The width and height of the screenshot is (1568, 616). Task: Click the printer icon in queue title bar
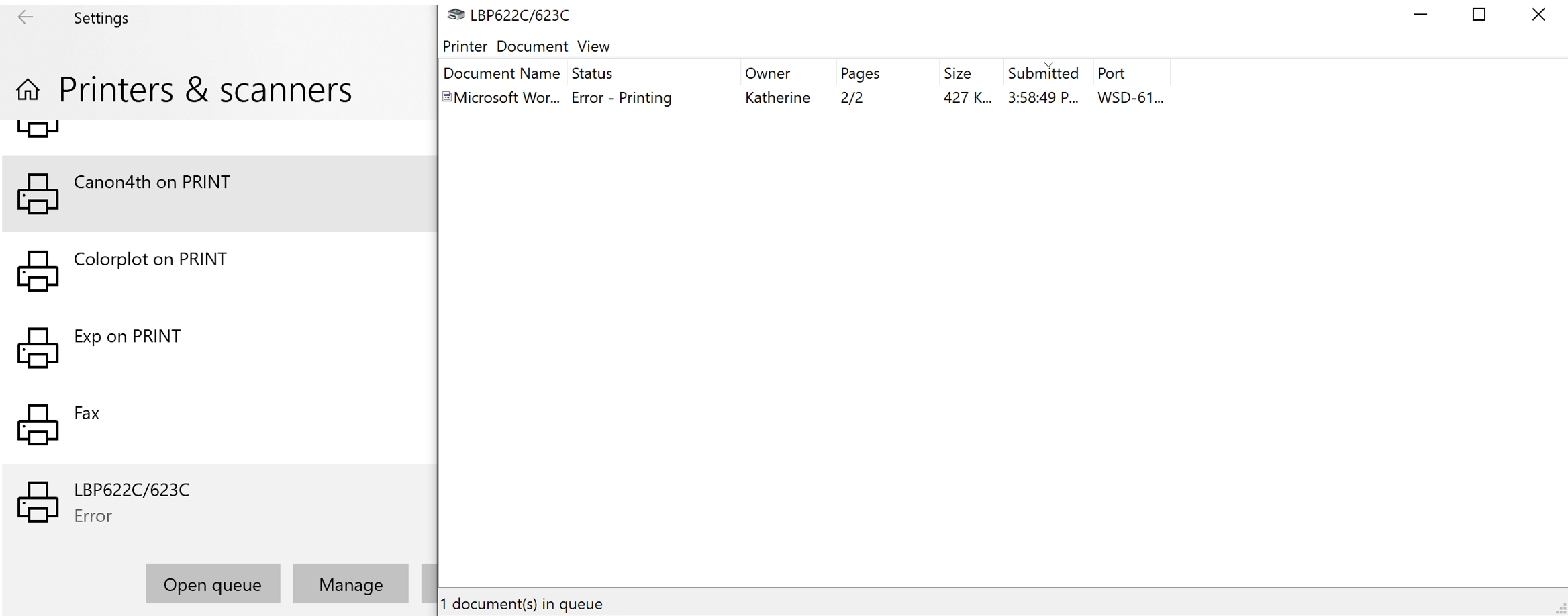pyautogui.click(x=456, y=15)
